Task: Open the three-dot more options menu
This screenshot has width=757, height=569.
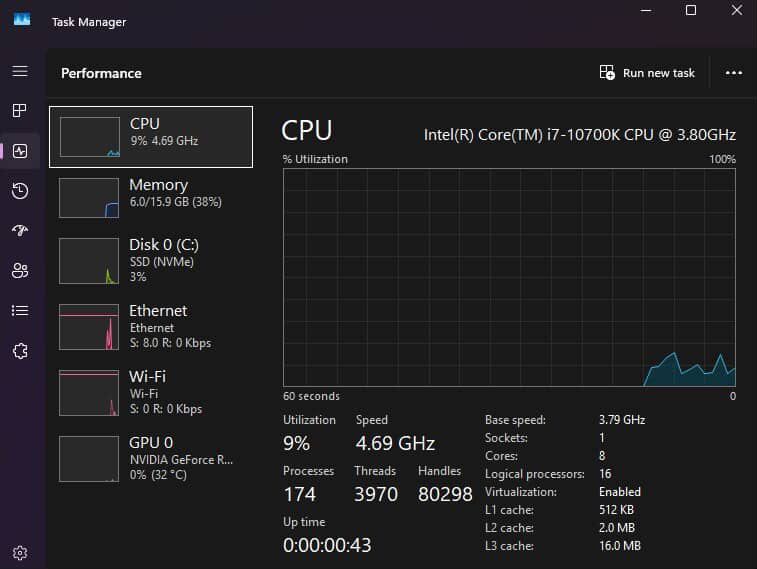Action: (733, 73)
